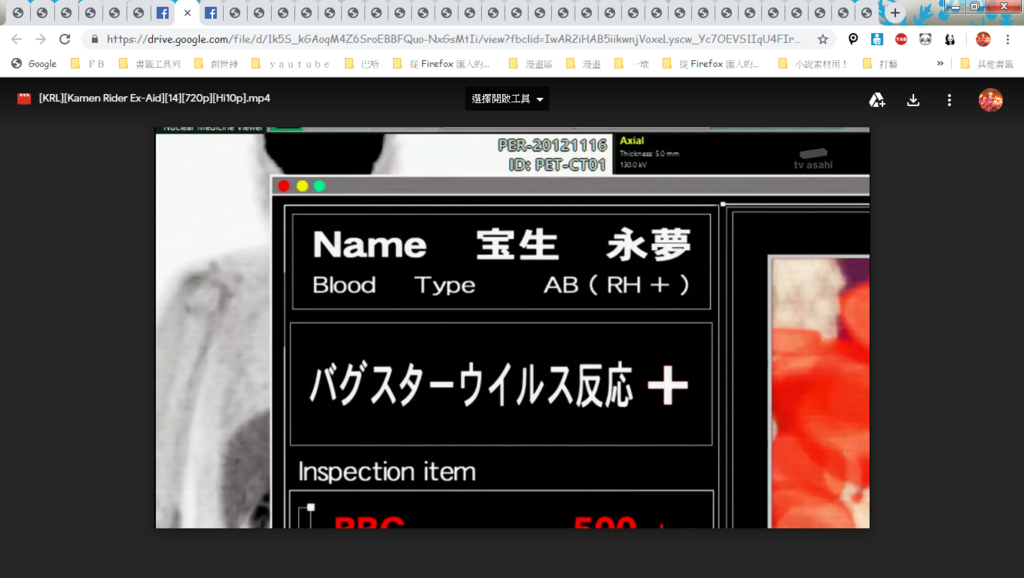Open the 小說素材用！ bookmark folder
The height and width of the screenshot is (578, 1024).
(x=813, y=63)
